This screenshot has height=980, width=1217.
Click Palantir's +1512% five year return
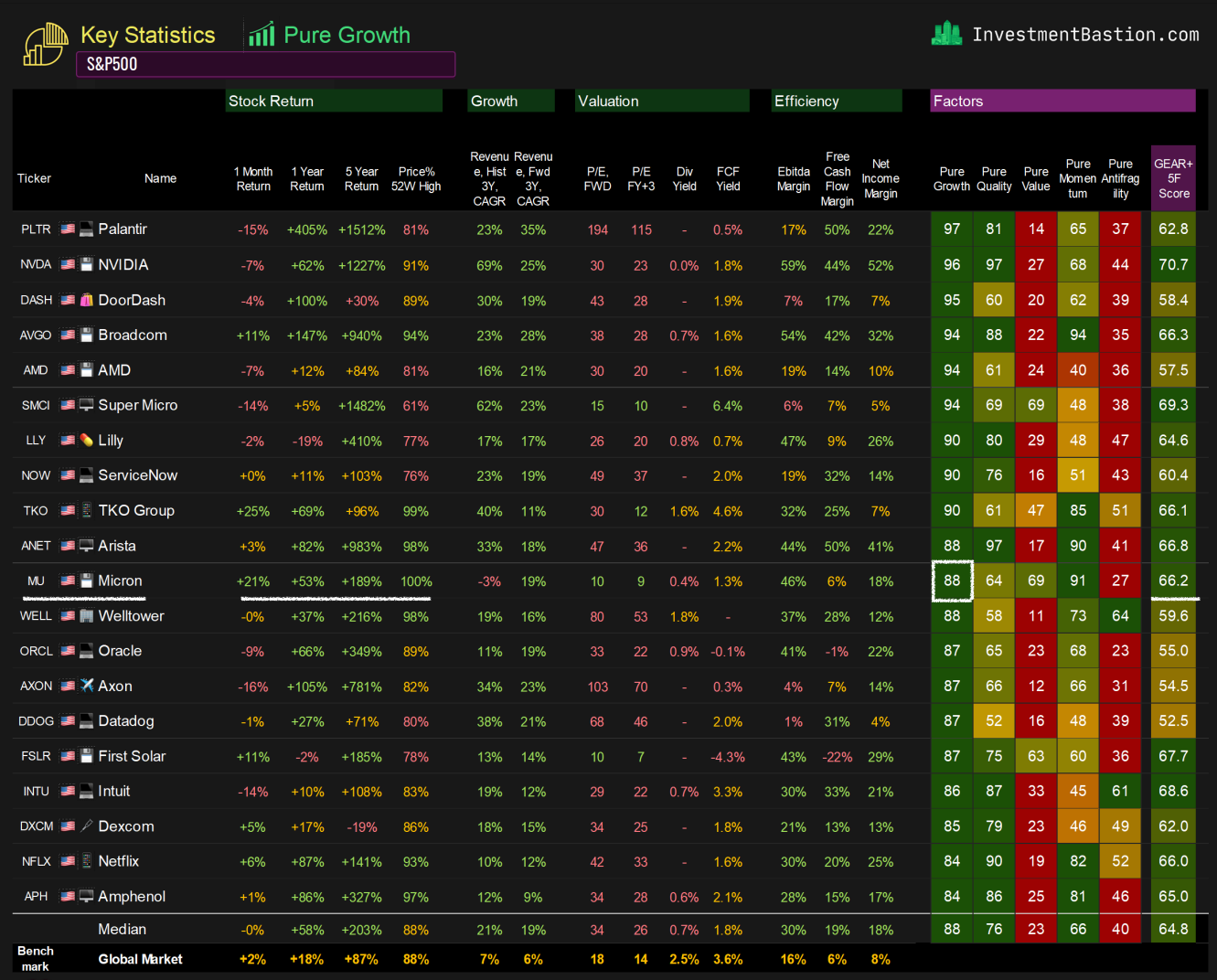[361, 230]
